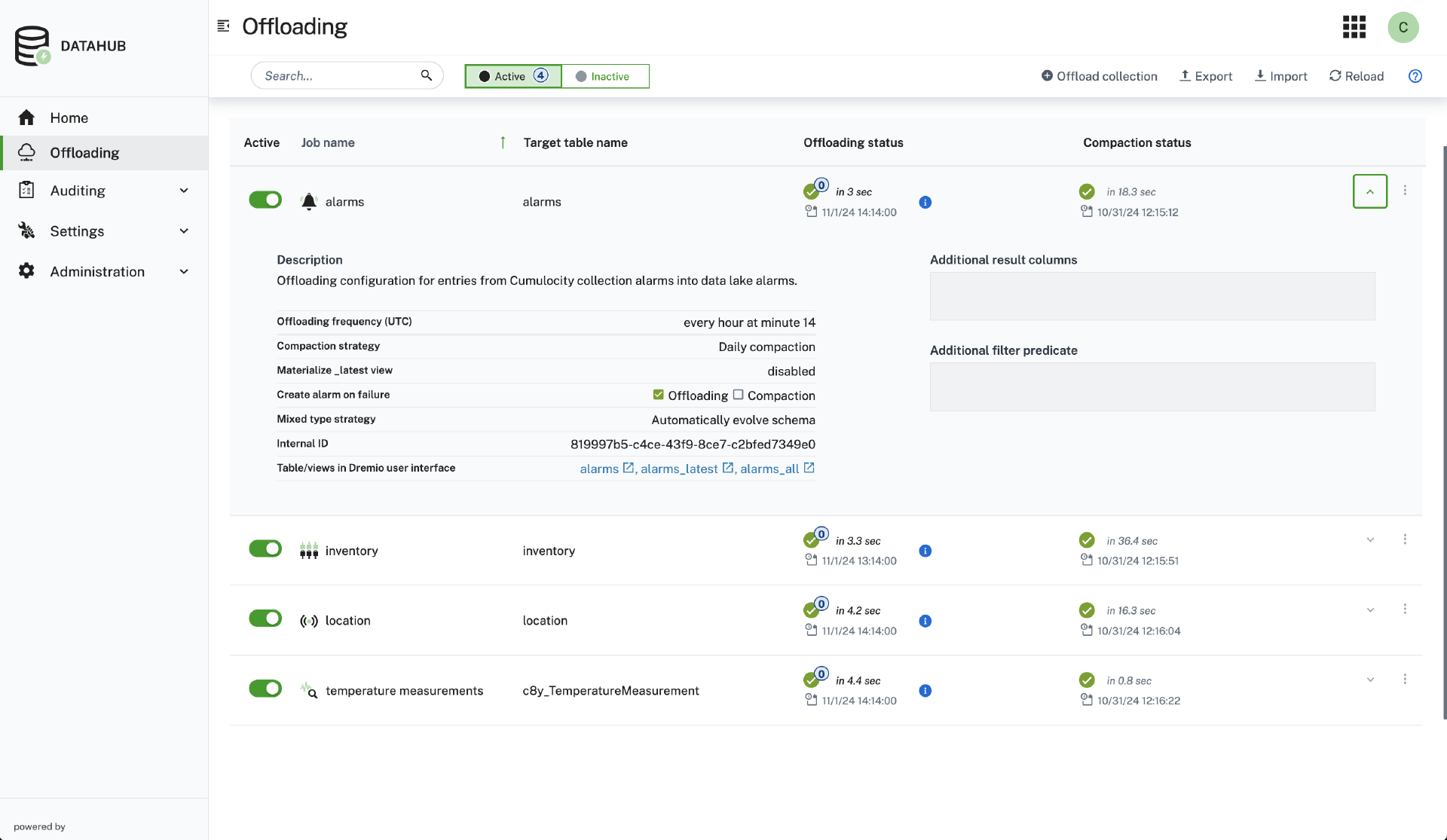Expand the inventory job details
Viewport: 1447px width, 840px height.
[1369, 540]
